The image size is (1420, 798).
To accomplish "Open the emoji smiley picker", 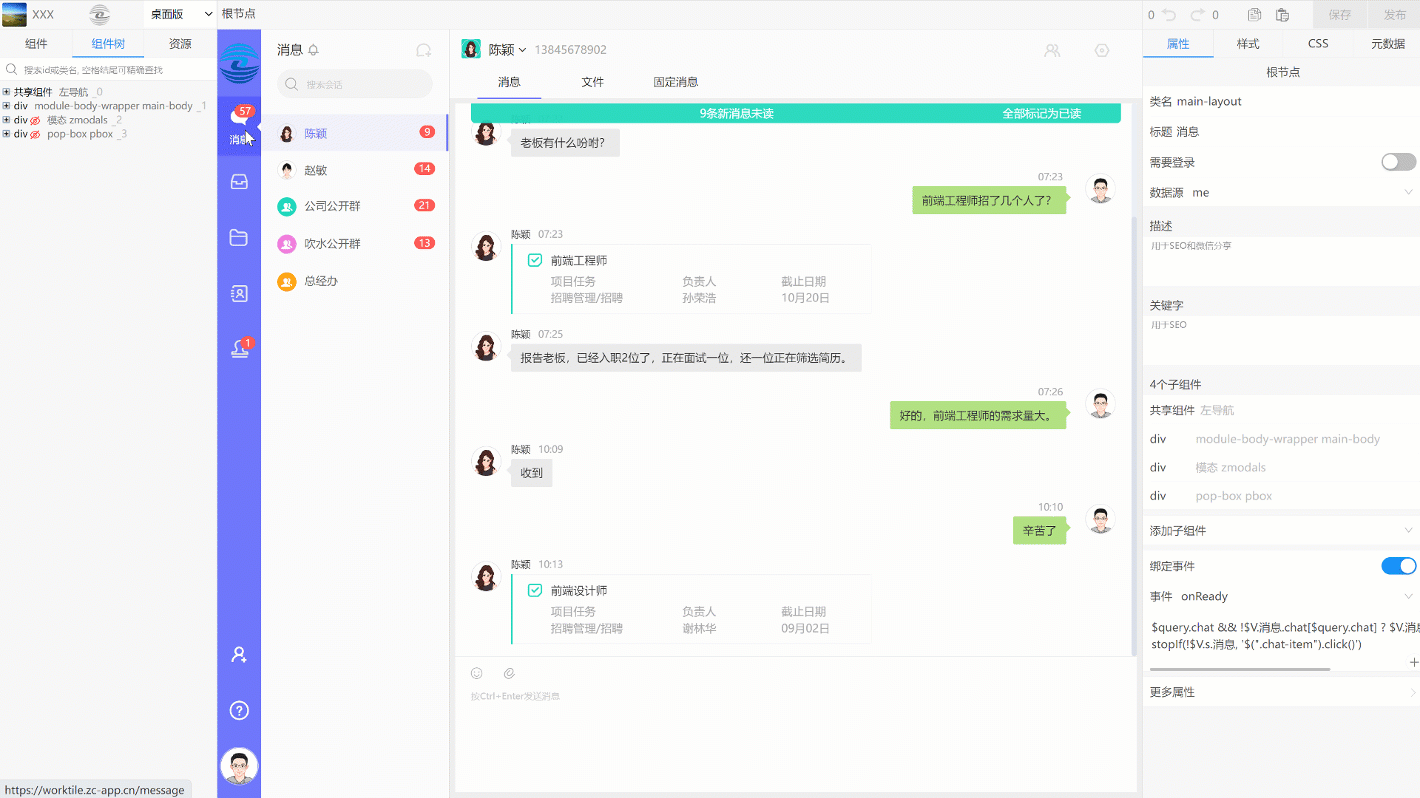I will click(477, 673).
